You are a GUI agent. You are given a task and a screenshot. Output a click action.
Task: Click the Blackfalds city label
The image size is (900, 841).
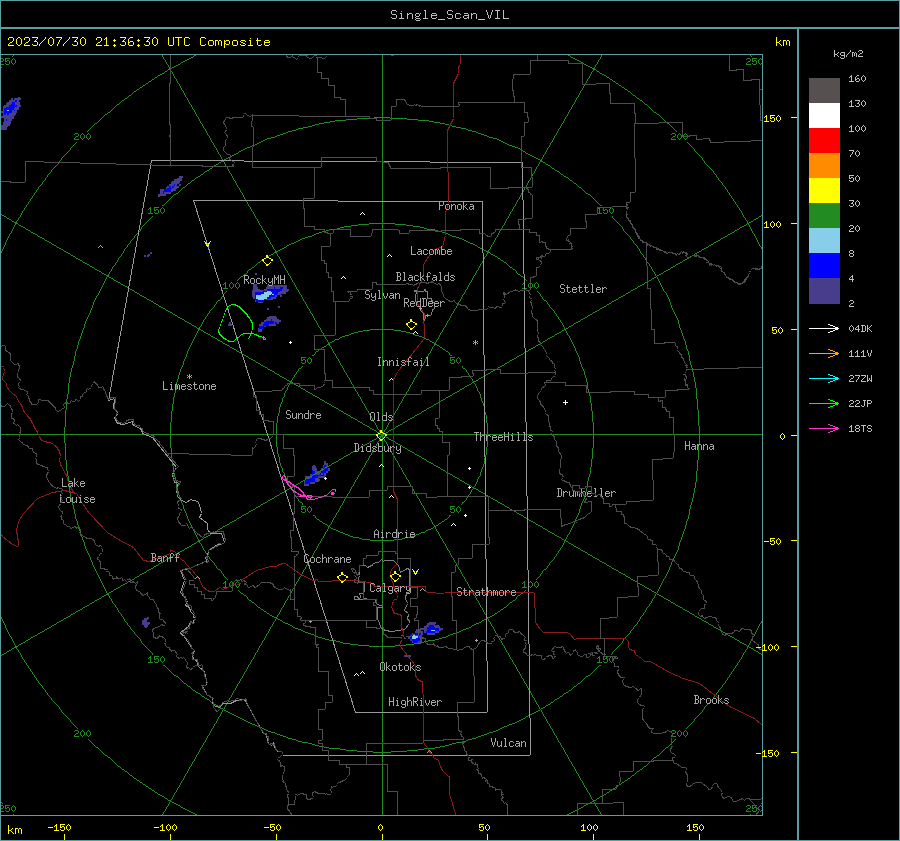point(425,277)
